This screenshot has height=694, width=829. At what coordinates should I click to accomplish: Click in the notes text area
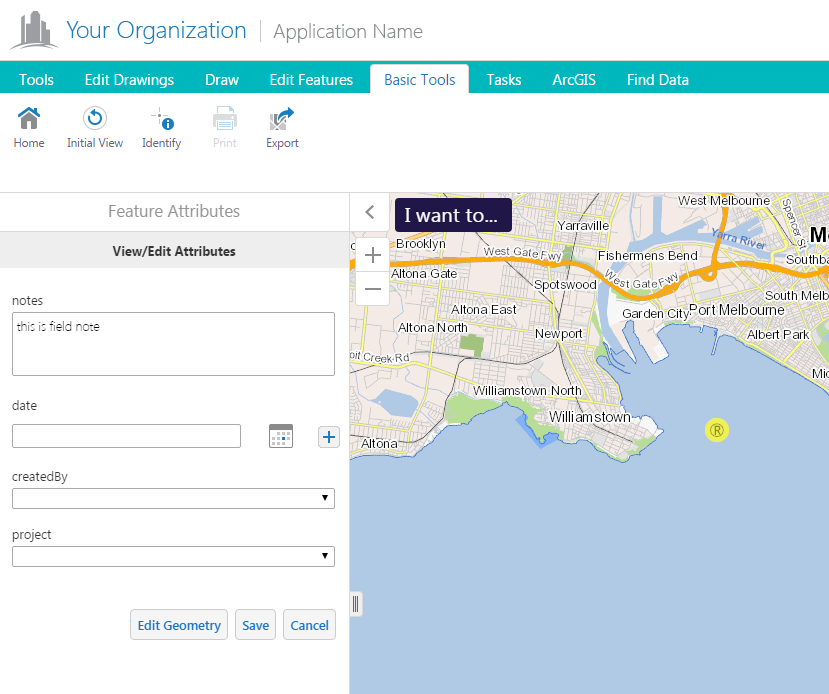point(173,344)
